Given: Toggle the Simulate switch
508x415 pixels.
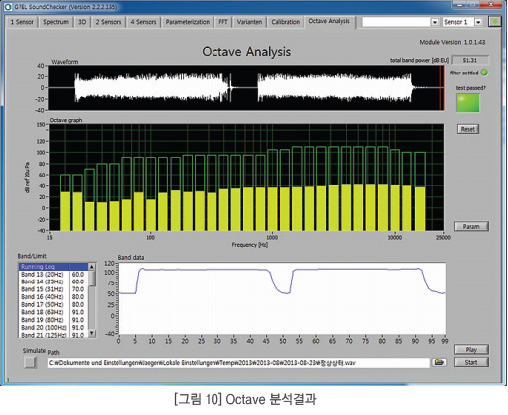Looking at the screenshot, I should coord(30,362).
